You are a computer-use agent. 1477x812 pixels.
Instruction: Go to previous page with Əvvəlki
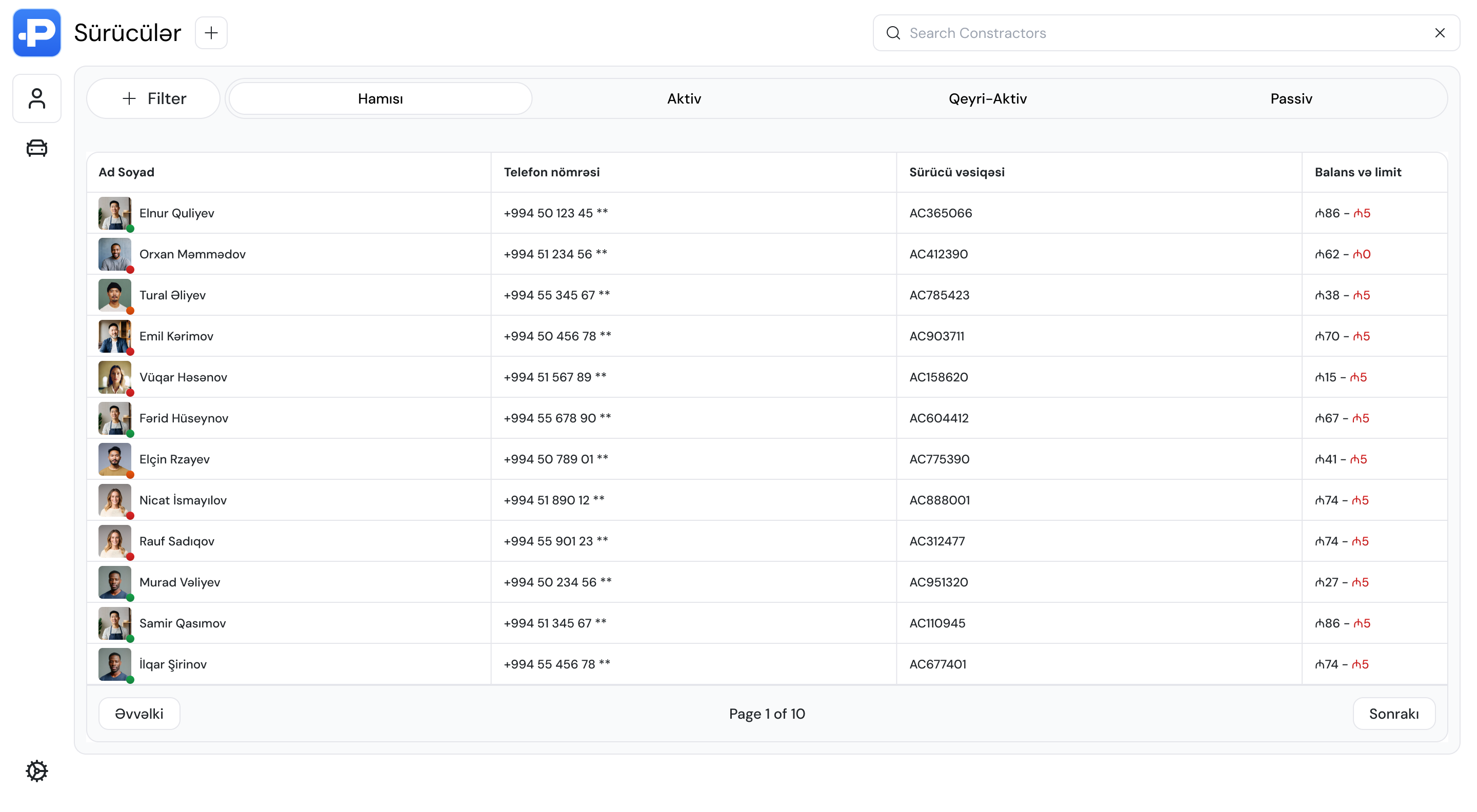pyautogui.click(x=139, y=714)
